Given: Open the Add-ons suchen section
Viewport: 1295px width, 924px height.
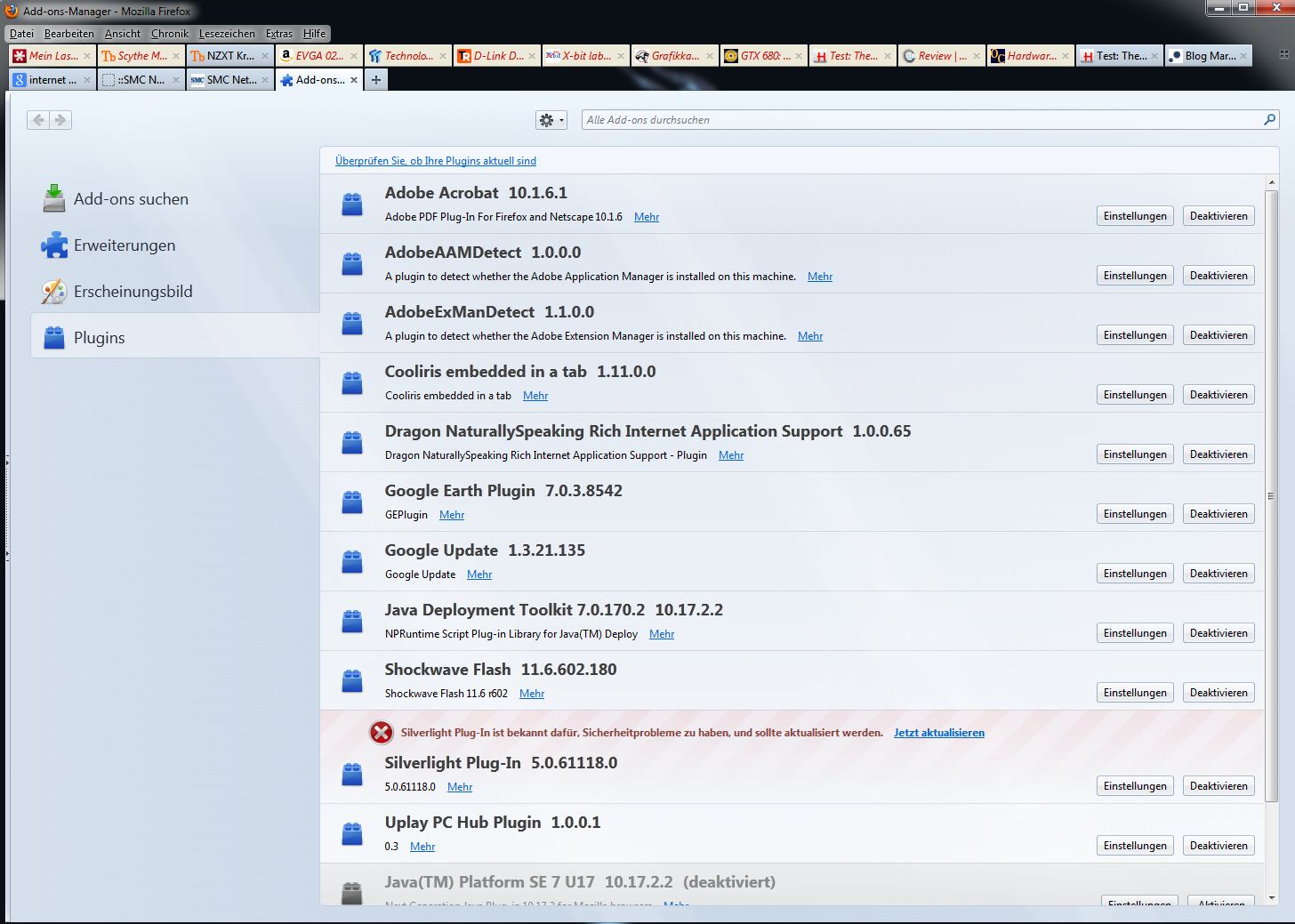Looking at the screenshot, I should point(130,199).
